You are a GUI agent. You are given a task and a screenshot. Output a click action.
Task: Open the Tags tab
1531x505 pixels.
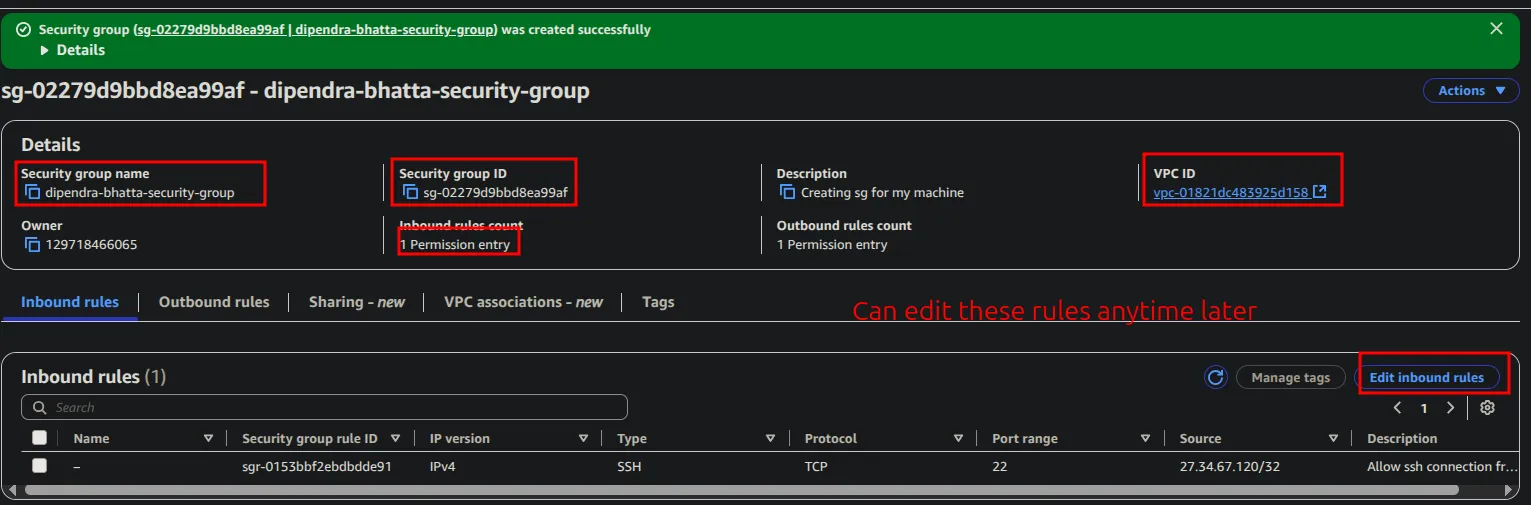click(658, 302)
